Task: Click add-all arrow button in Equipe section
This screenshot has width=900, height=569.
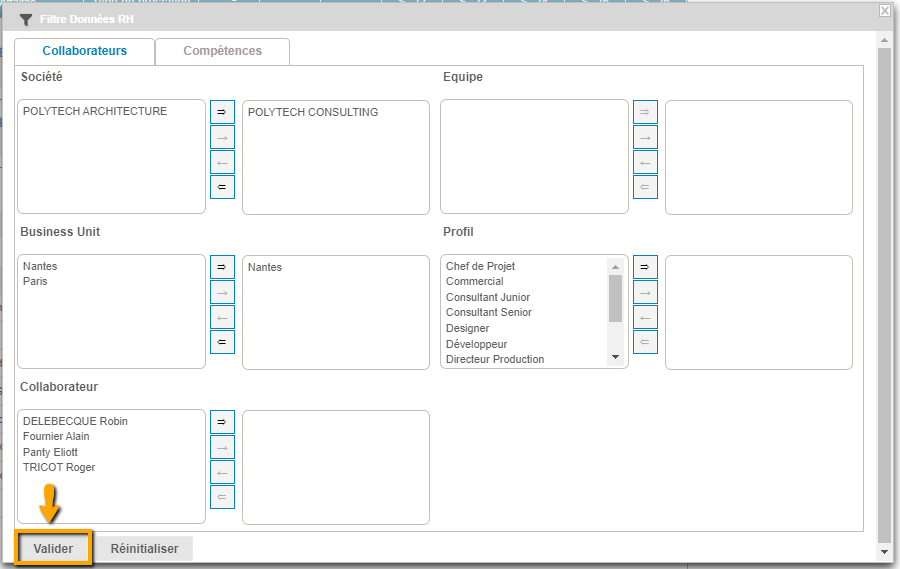Action: point(645,112)
